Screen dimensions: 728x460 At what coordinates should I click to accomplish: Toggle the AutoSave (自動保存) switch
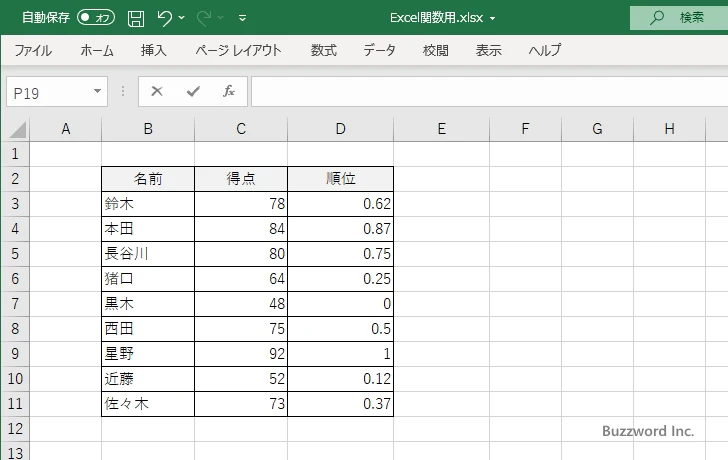[96, 18]
